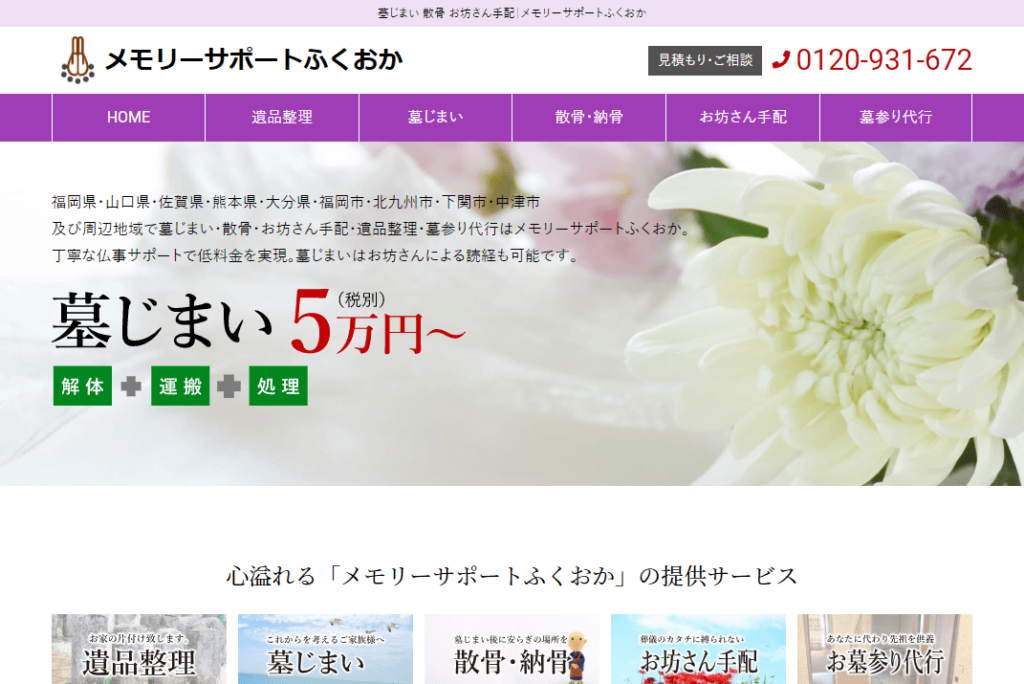Click the juzu beads logo icon
Viewport: 1024px width, 684px height.
click(75, 60)
